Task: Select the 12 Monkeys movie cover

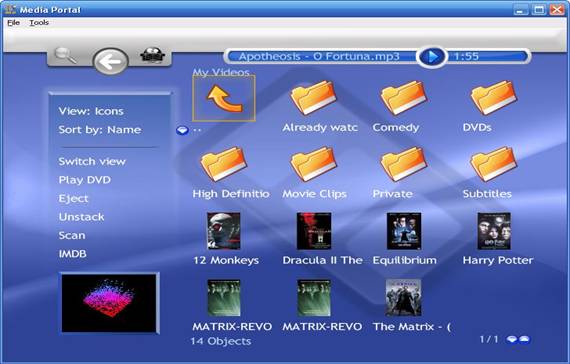Action: 224,231
